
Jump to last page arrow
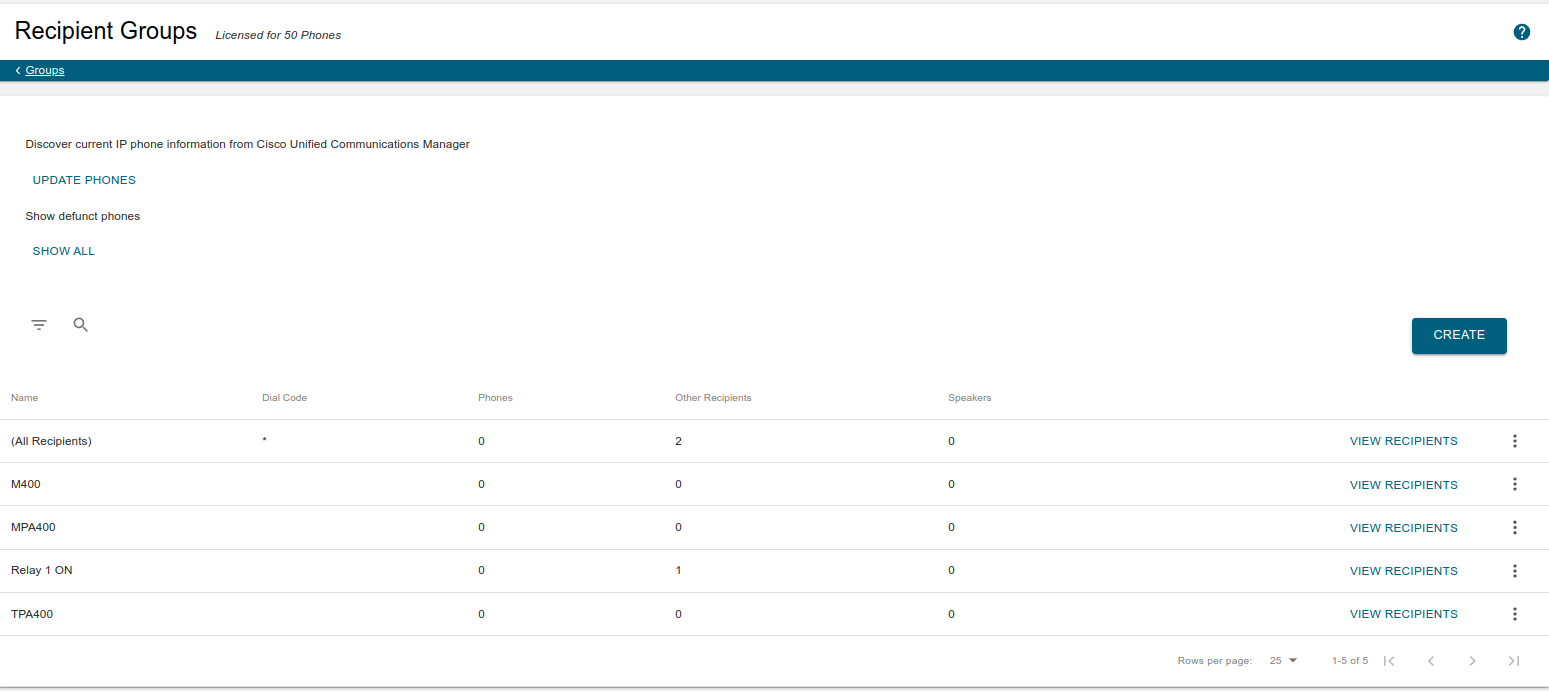pos(1513,661)
